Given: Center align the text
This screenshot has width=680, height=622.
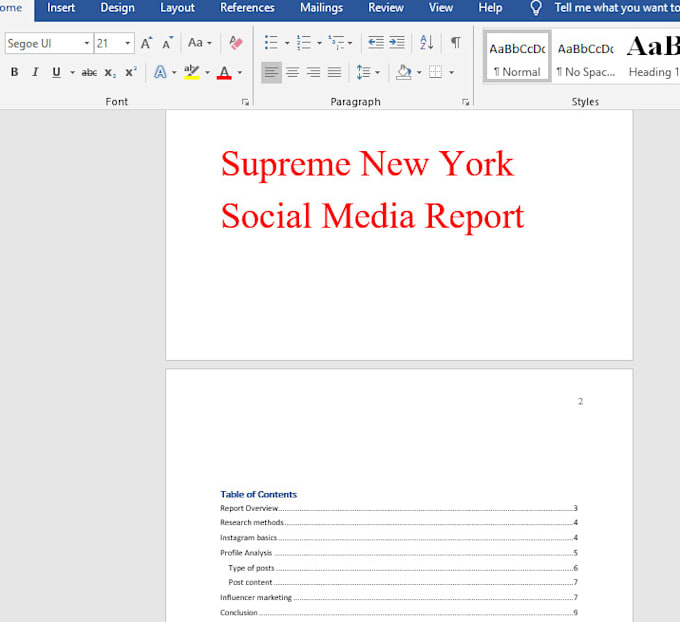Looking at the screenshot, I should [x=292, y=72].
